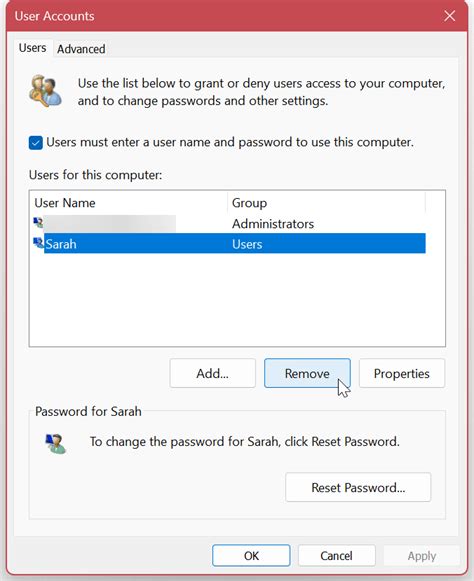474x581 pixels.
Task: Uncheck the users must enter password checkbox
Action: (x=36, y=143)
